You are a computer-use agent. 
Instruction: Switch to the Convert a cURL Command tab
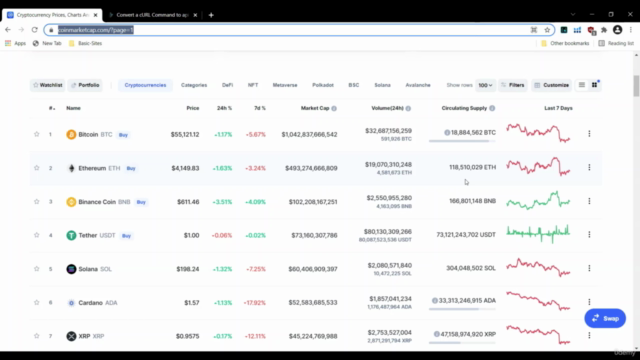pos(153,15)
